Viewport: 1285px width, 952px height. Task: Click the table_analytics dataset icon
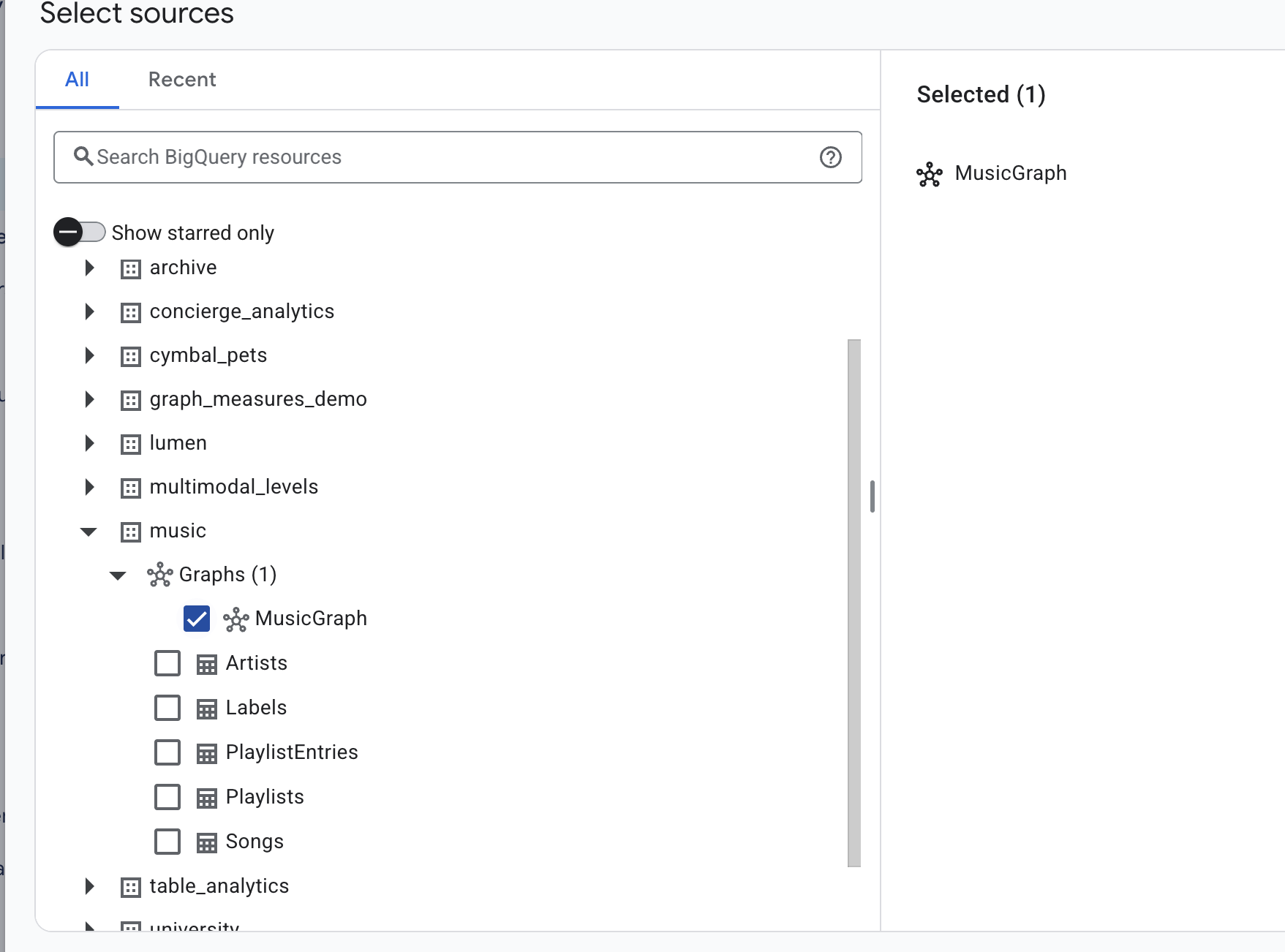(x=131, y=888)
